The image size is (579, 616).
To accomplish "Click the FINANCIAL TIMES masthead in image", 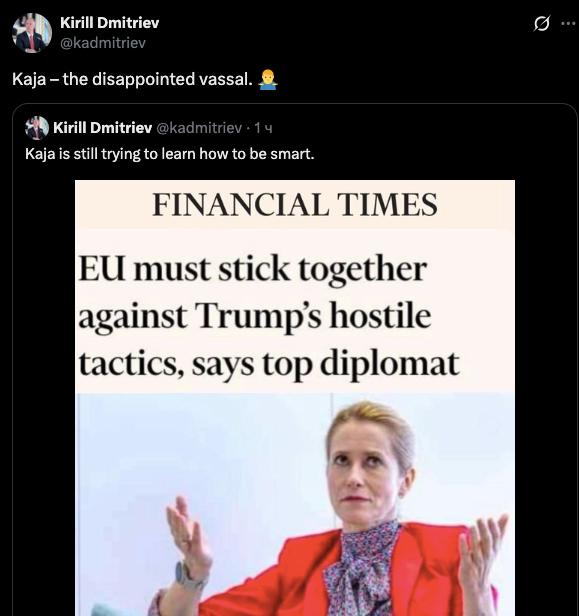I will tap(295, 205).
